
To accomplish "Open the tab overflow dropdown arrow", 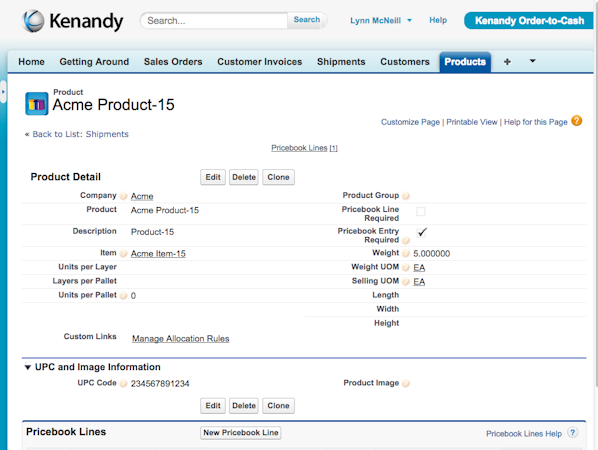I will click(x=532, y=61).
